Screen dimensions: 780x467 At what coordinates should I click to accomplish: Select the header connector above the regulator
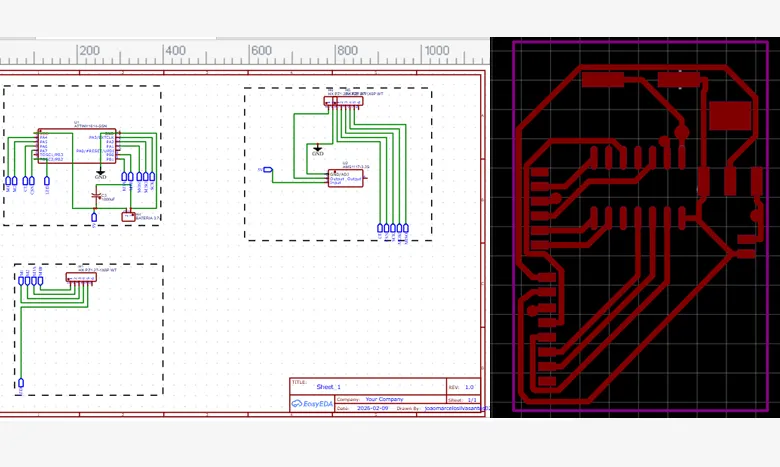click(x=343, y=101)
